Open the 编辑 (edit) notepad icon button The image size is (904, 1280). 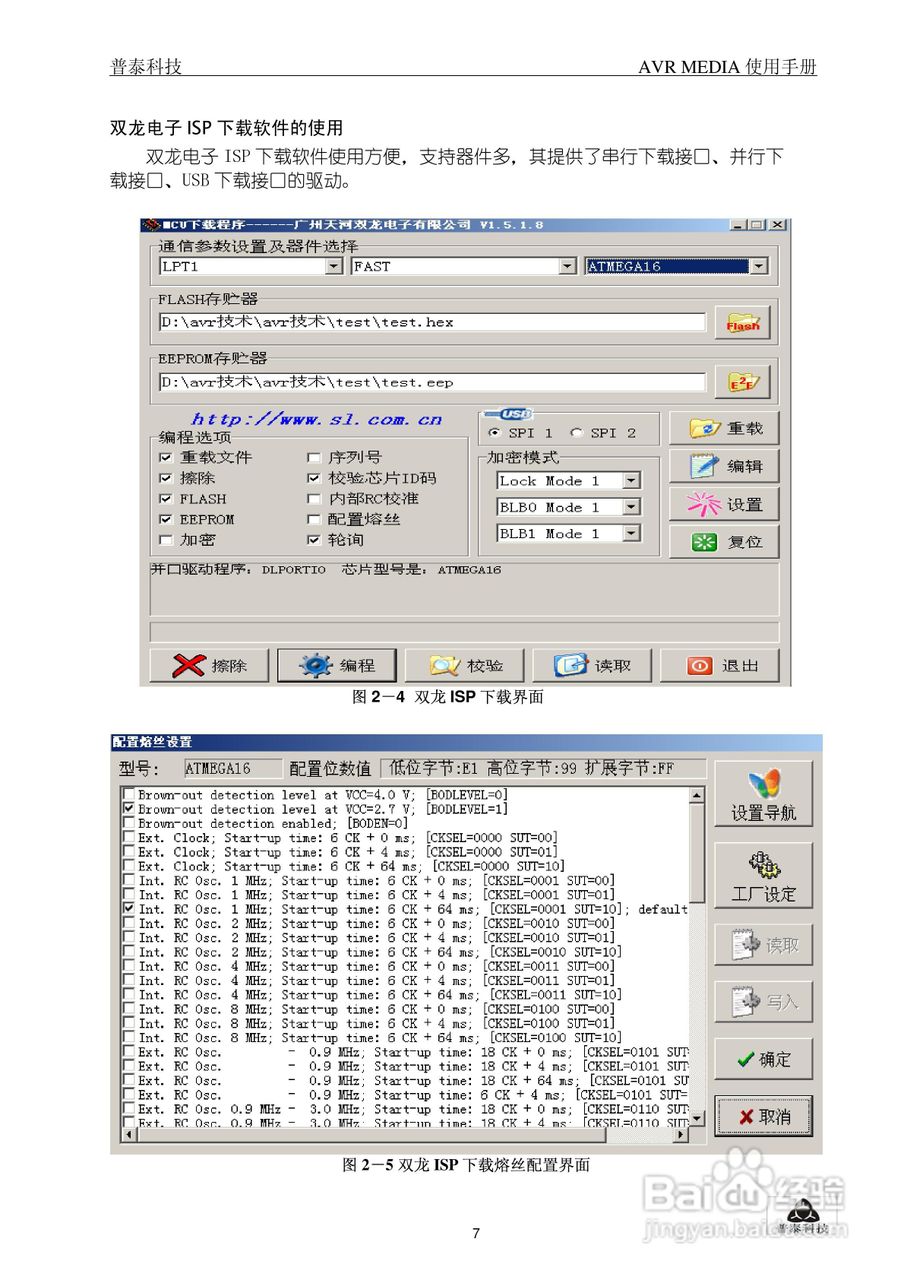tap(723, 465)
